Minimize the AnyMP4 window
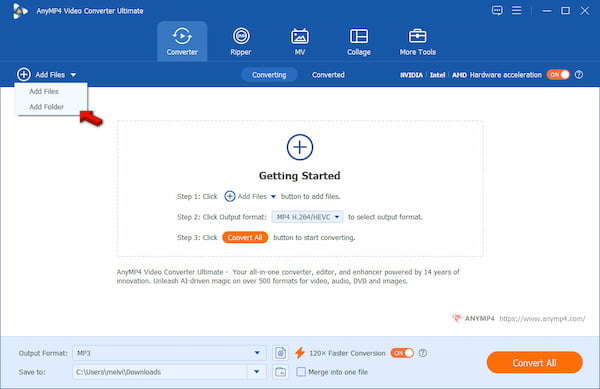This screenshot has height=389, width=600. (547, 11)
